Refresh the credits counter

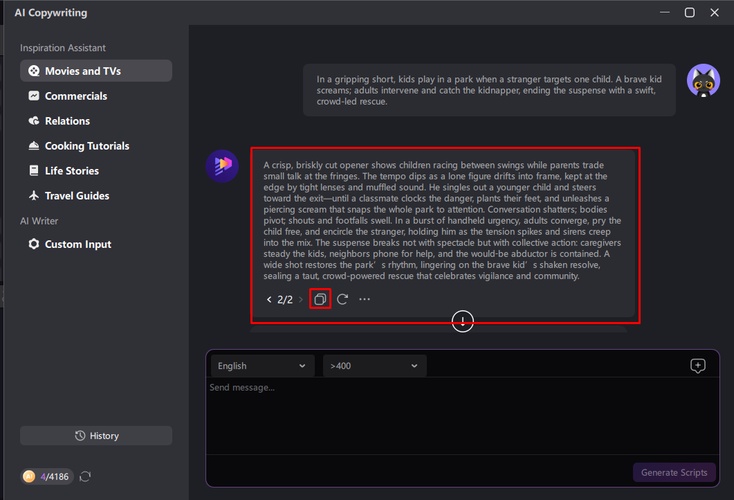pyautogui.click(x=86, y=477)
